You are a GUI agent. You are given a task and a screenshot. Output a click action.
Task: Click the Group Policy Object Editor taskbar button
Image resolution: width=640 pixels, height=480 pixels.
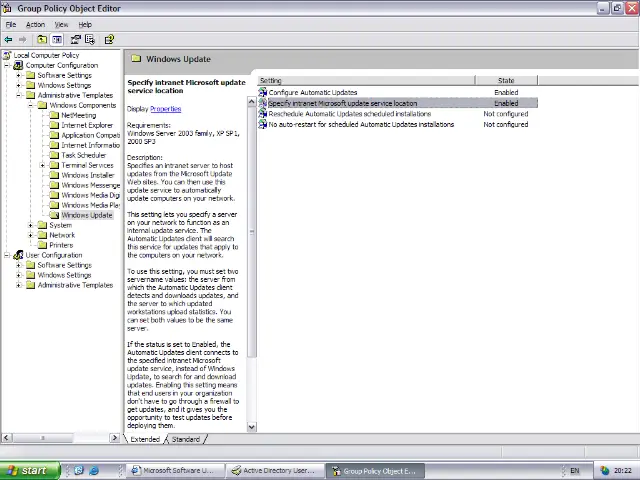pos(375,471)
